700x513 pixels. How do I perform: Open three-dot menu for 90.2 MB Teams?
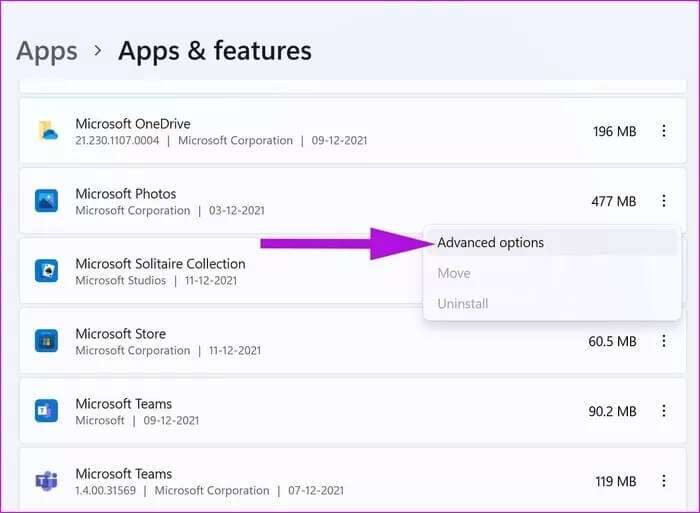(664, 411)
